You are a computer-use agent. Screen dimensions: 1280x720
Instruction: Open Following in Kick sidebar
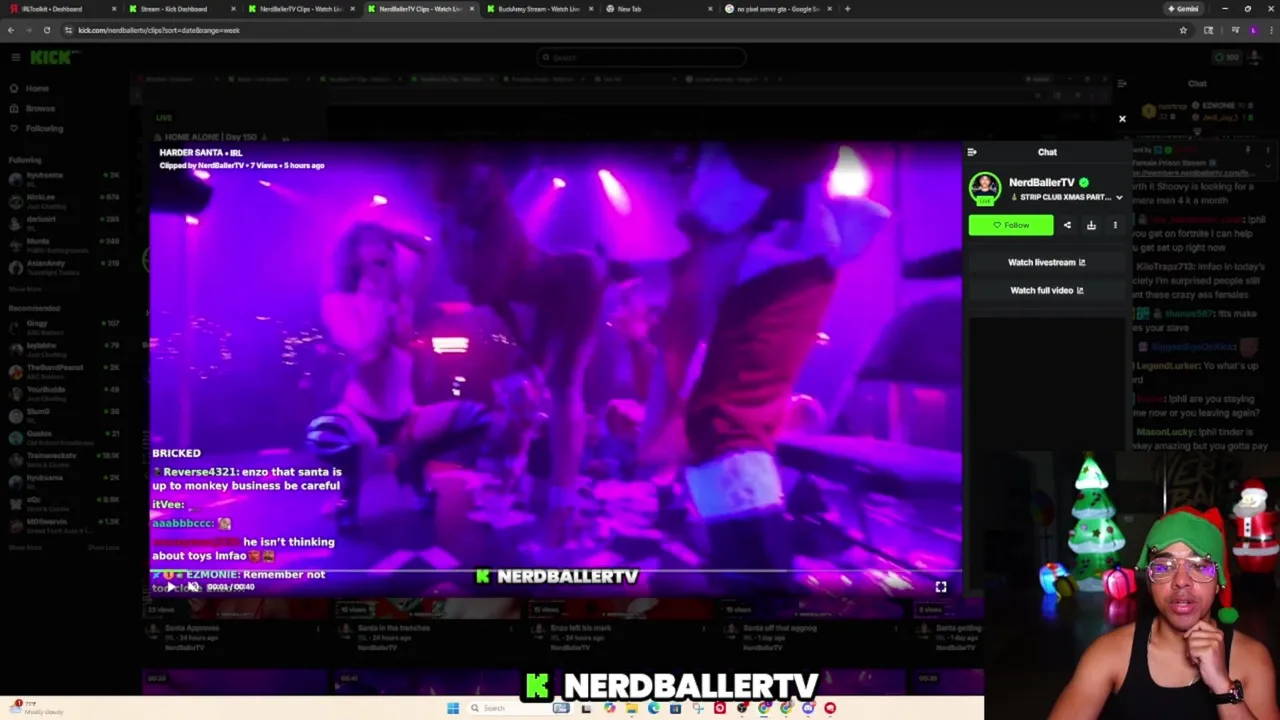click(x=44, y=128)
